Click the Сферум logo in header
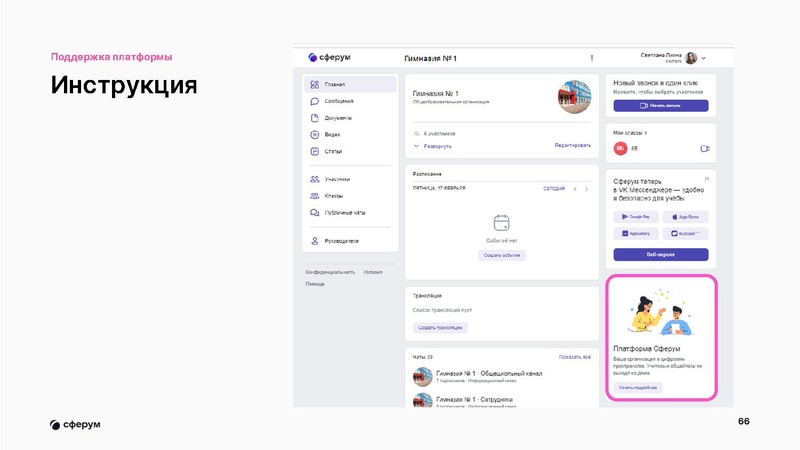 click(x=330, y=58)
